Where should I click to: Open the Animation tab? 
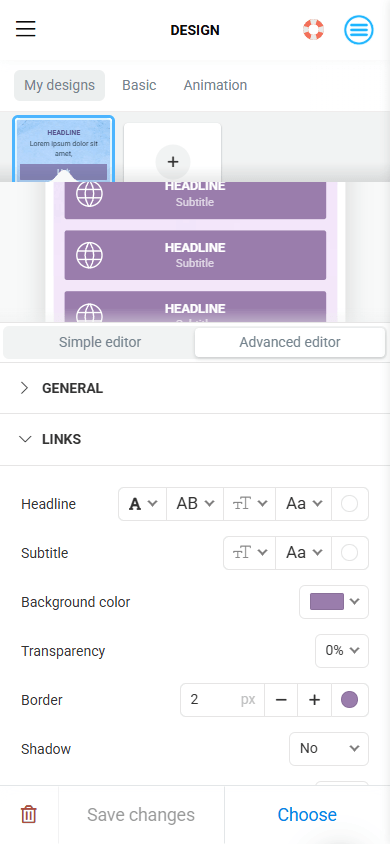(215, 85)
